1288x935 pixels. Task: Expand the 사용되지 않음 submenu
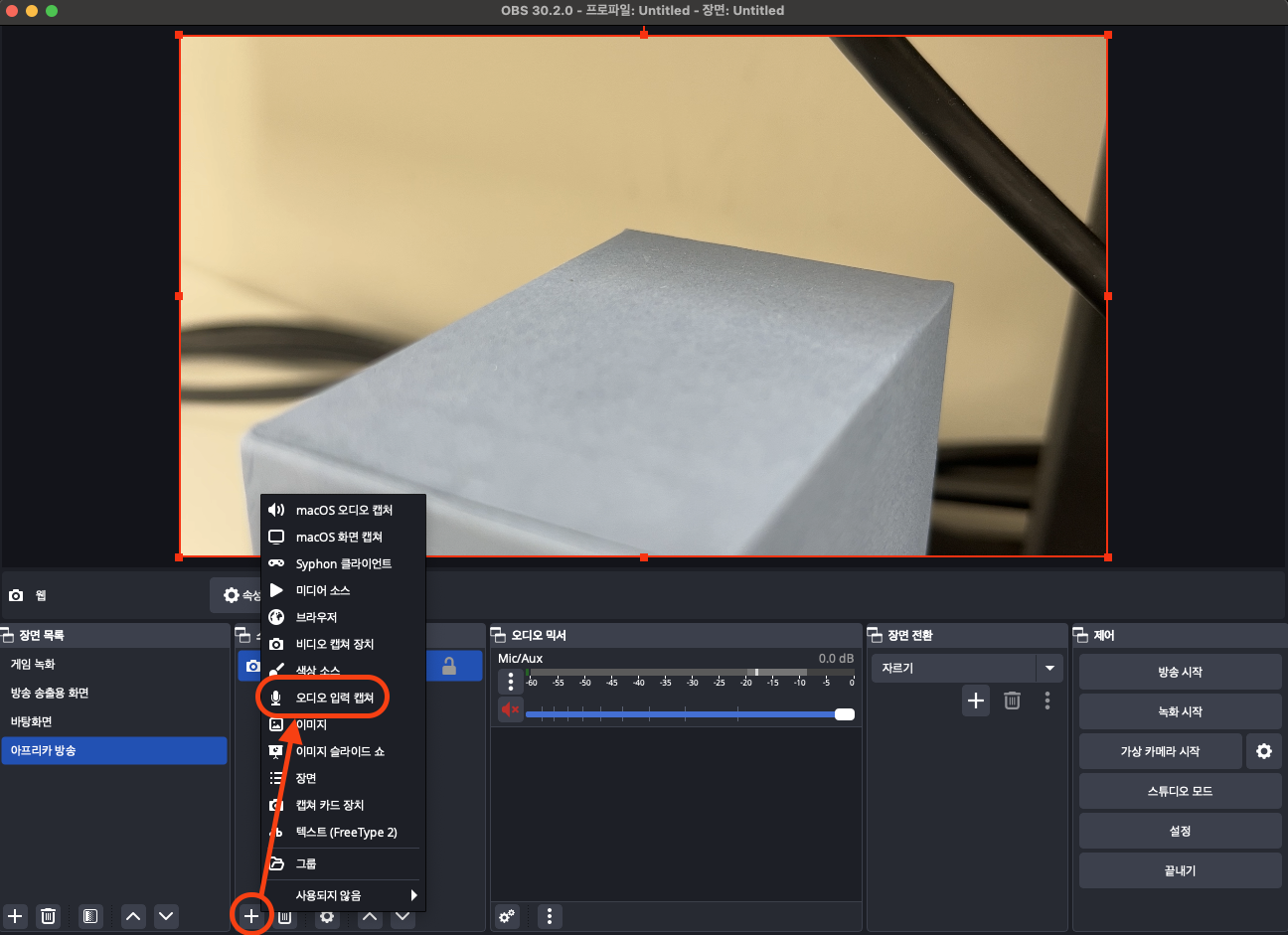pos(343,895)
